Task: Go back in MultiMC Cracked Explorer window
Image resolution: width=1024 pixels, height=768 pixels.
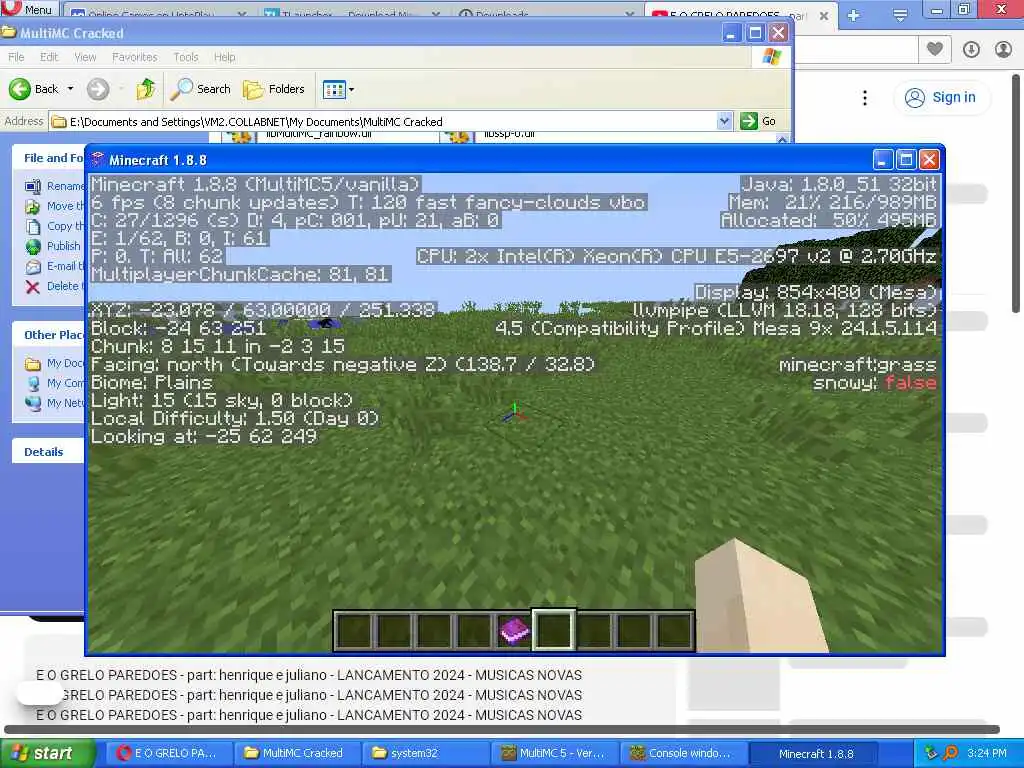Action: pos(34,89)
